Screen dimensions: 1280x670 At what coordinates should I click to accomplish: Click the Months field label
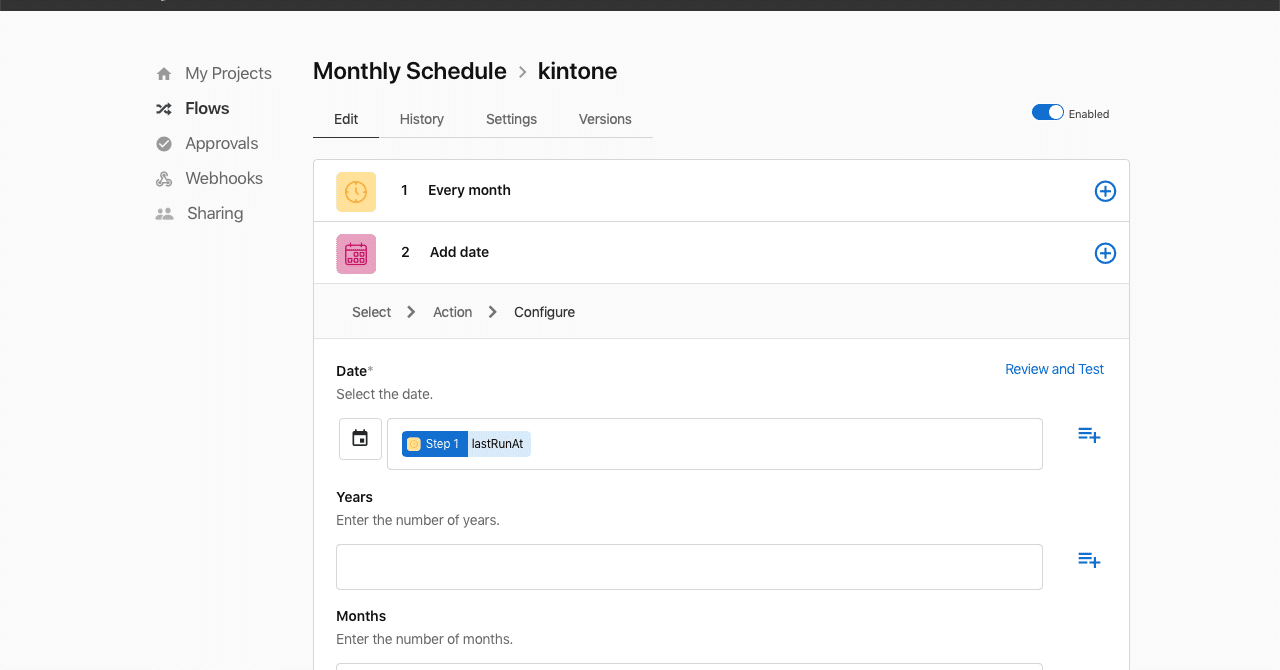click(361, 616)
